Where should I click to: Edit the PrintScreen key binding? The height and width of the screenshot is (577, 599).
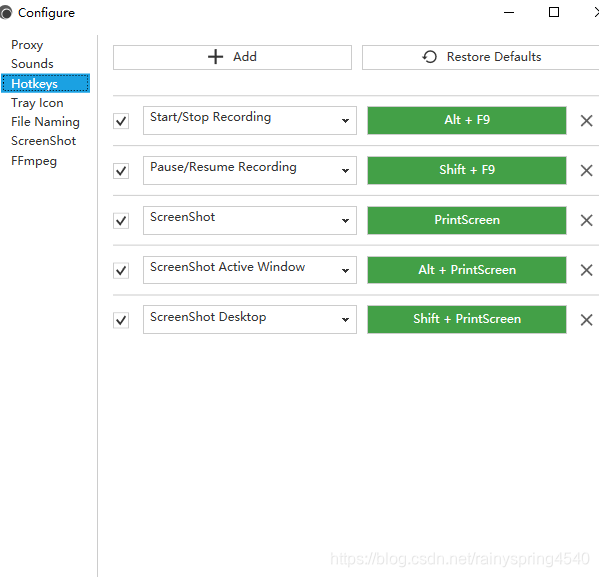pos(467,220)
